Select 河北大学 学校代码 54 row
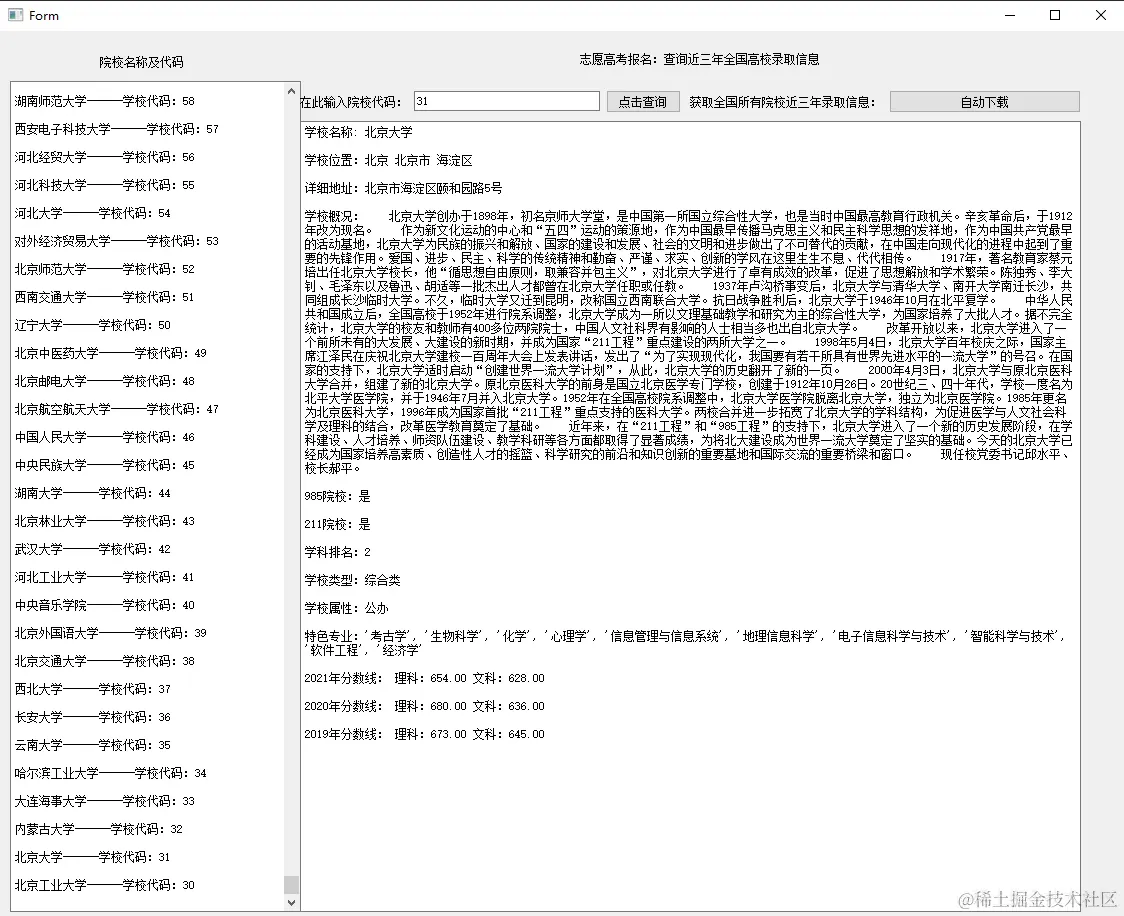Image resolution: width=1124 pixels, height=916 pixels. coord(92,213)
